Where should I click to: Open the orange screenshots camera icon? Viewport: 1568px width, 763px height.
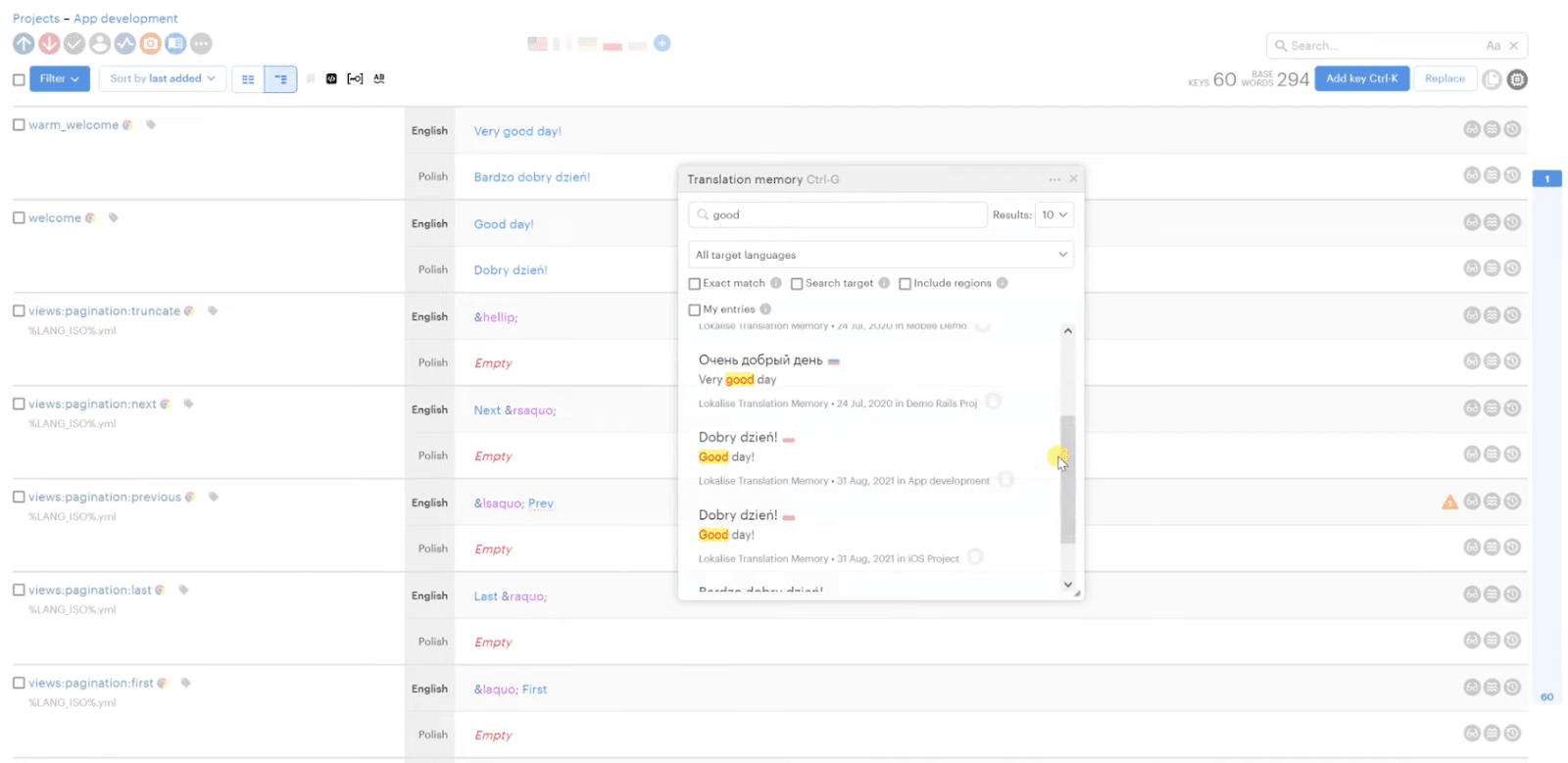click(150, 44)
